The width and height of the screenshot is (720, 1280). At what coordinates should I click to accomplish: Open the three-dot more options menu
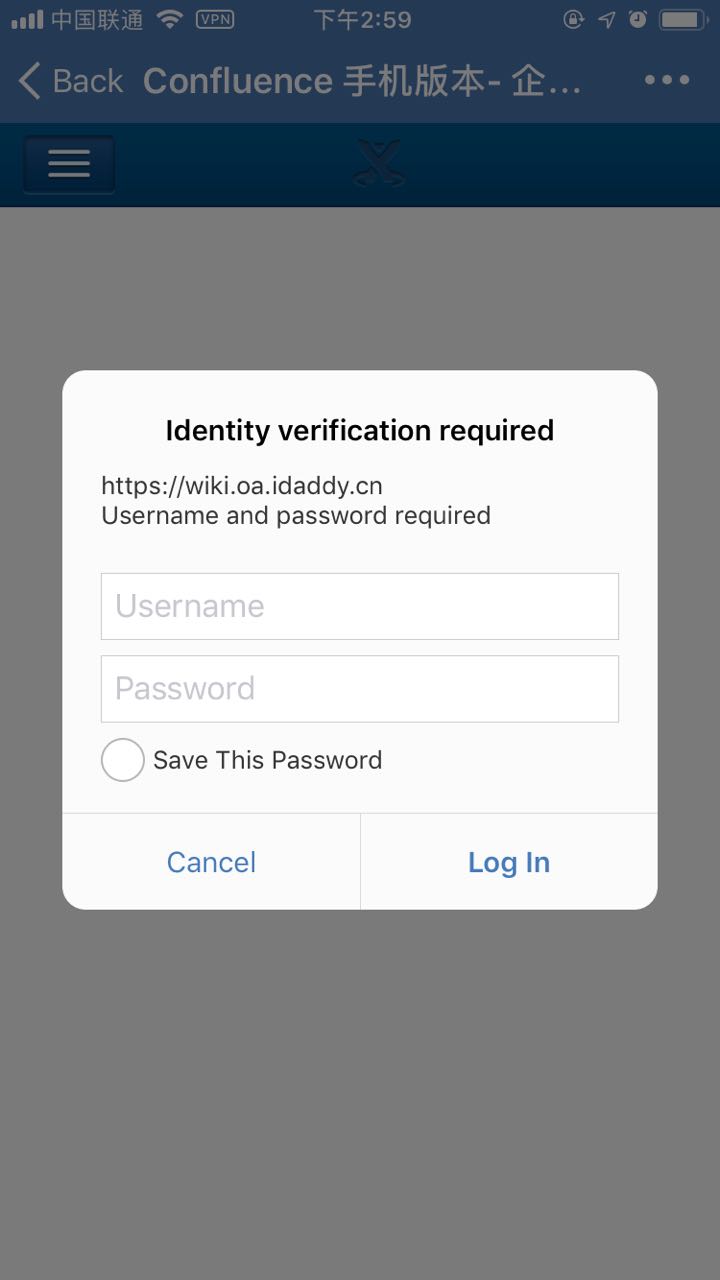point(667,81)
